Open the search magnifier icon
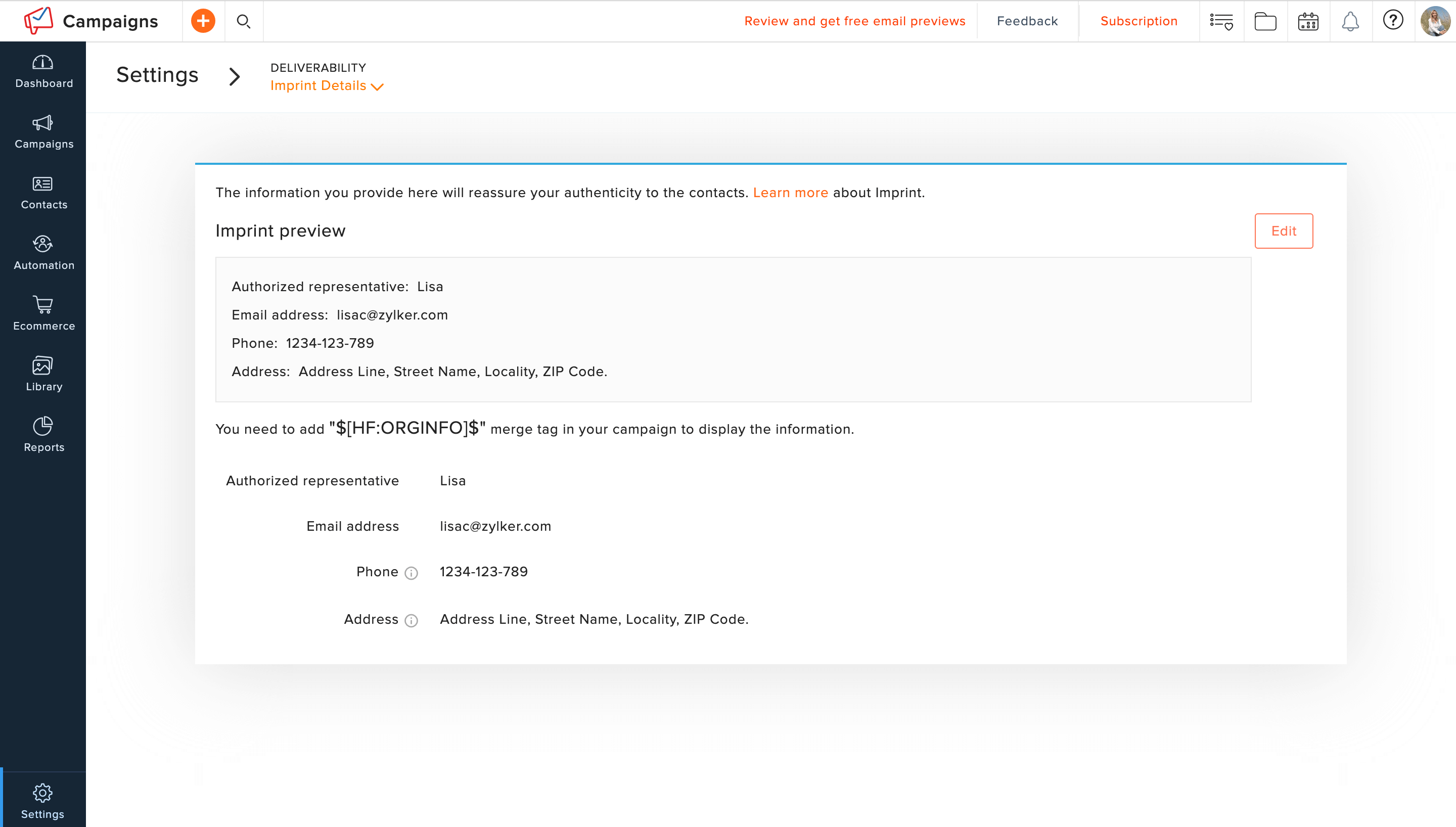 point(244,22)
